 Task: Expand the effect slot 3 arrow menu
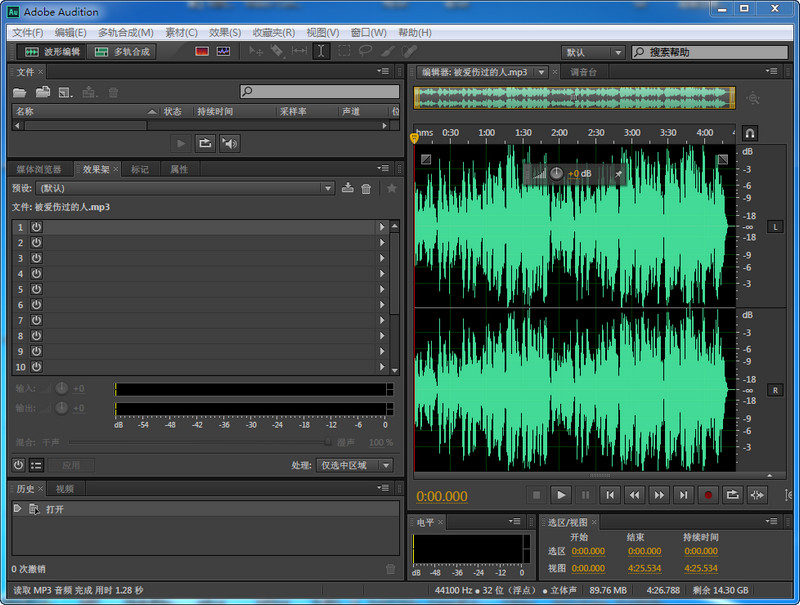(381, 258)
